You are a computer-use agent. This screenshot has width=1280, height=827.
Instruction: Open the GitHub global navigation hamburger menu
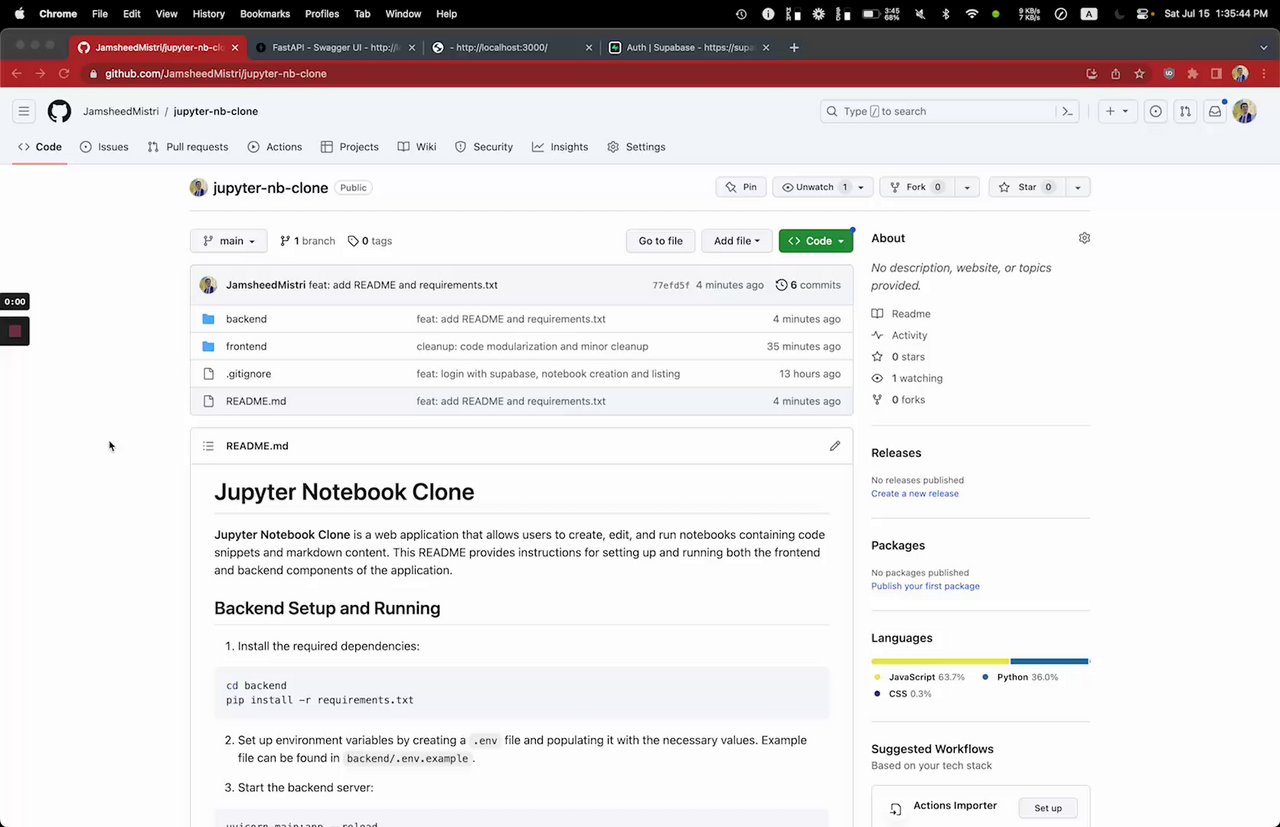(24, 111)
